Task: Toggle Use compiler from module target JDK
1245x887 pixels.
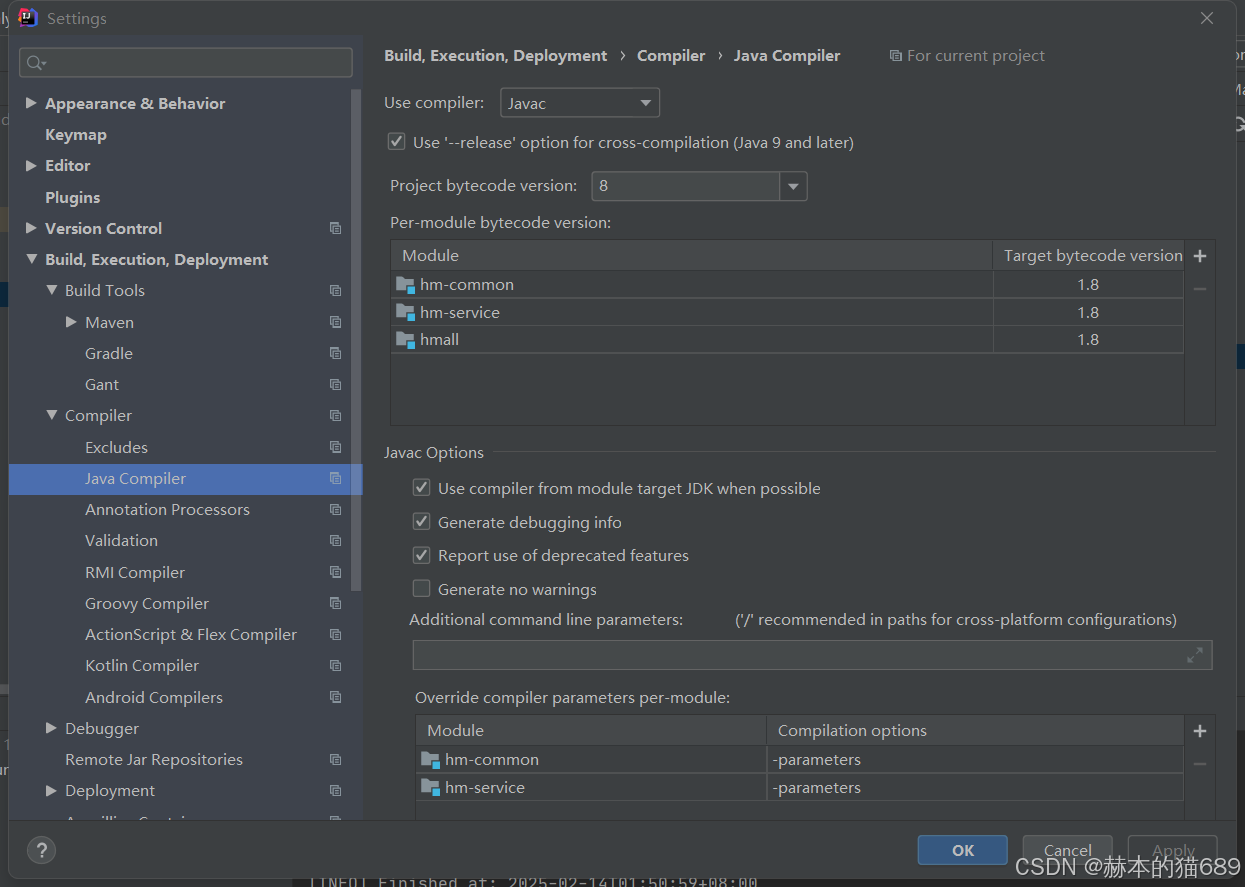Action: (422, 488)
